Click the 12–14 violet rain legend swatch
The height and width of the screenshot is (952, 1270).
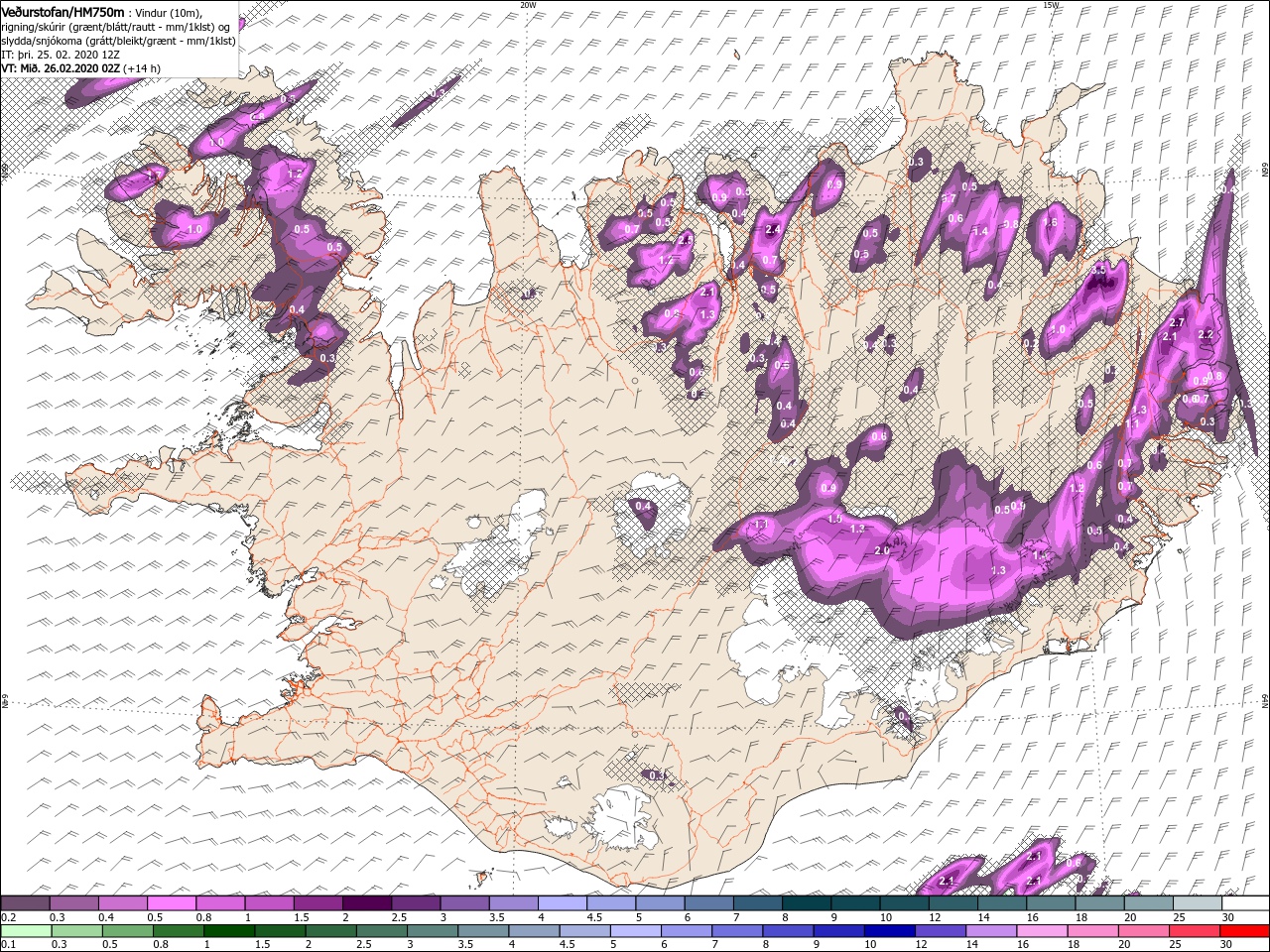tap(939, 931)
